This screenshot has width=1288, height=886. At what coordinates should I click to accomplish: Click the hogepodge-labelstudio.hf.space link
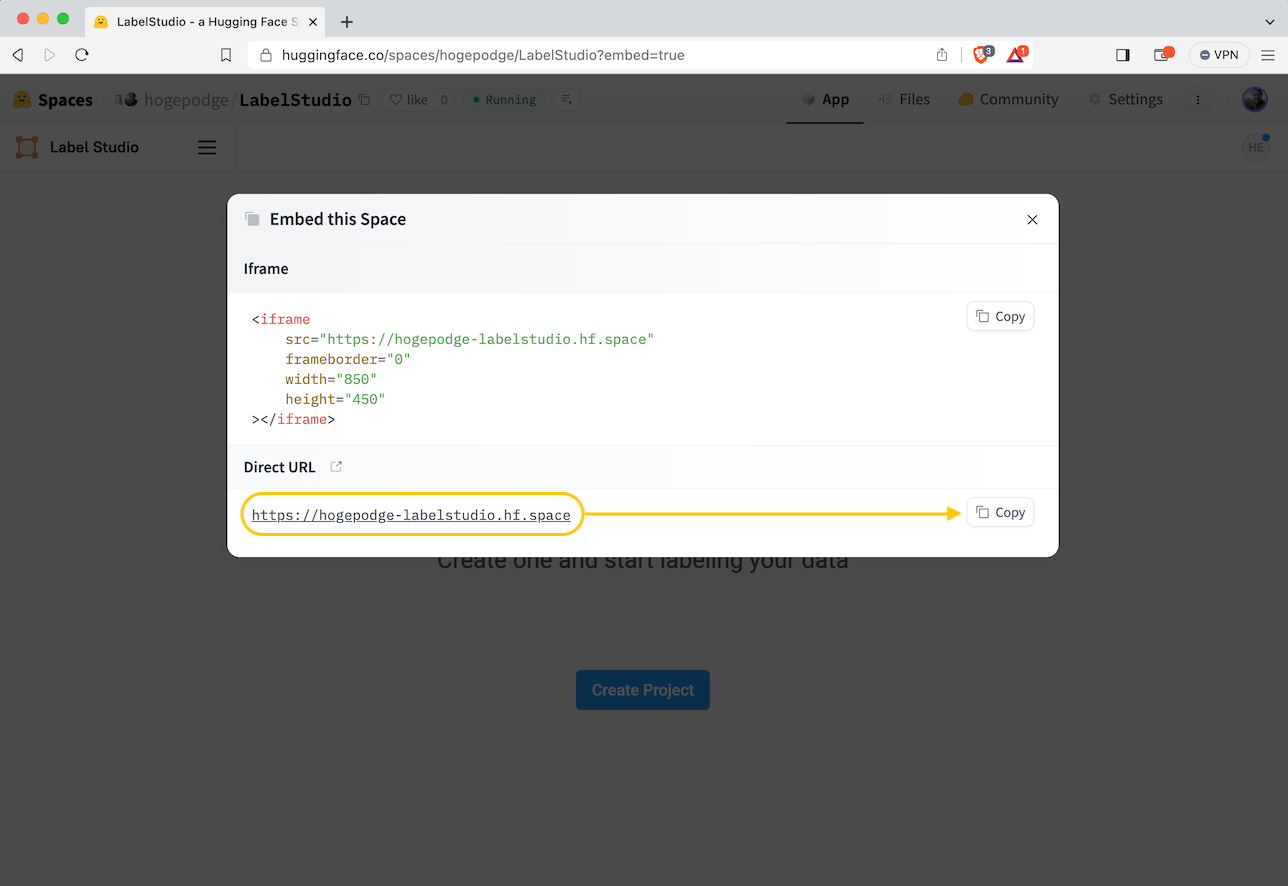click(x=411, y=515)
